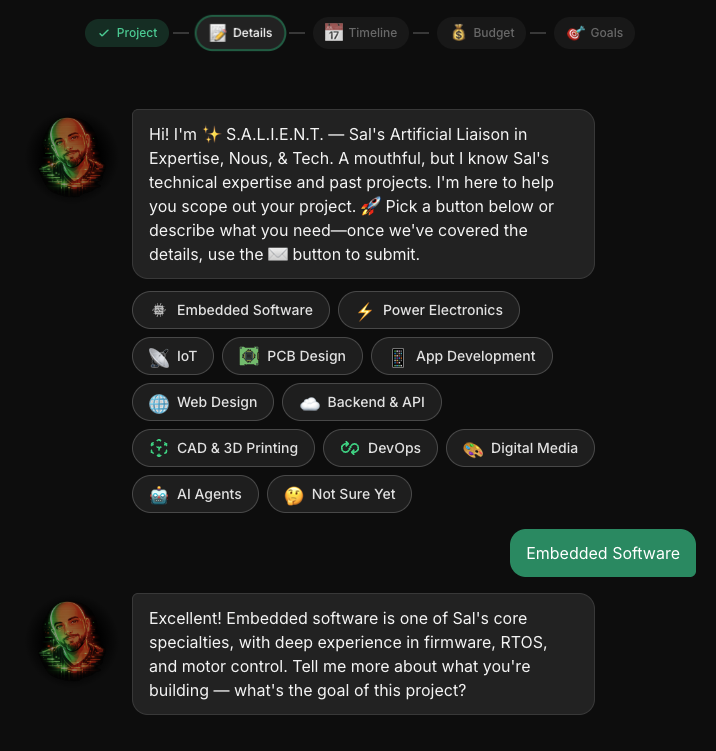Switch to the Budget step
Image resolution: width=716 pixels, height=751 pixels.
(481, 33)
